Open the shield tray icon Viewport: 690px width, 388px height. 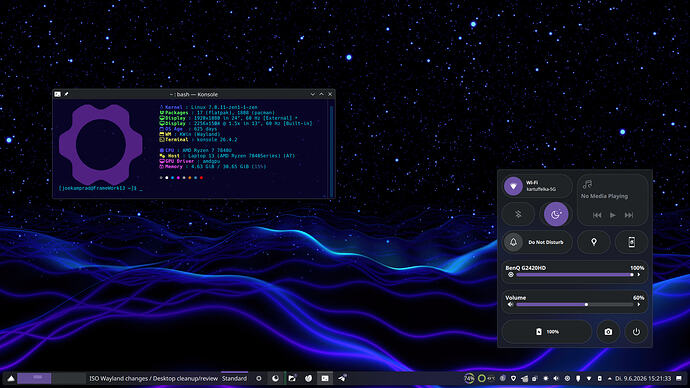pyautogui.click(x=513, y=378)
